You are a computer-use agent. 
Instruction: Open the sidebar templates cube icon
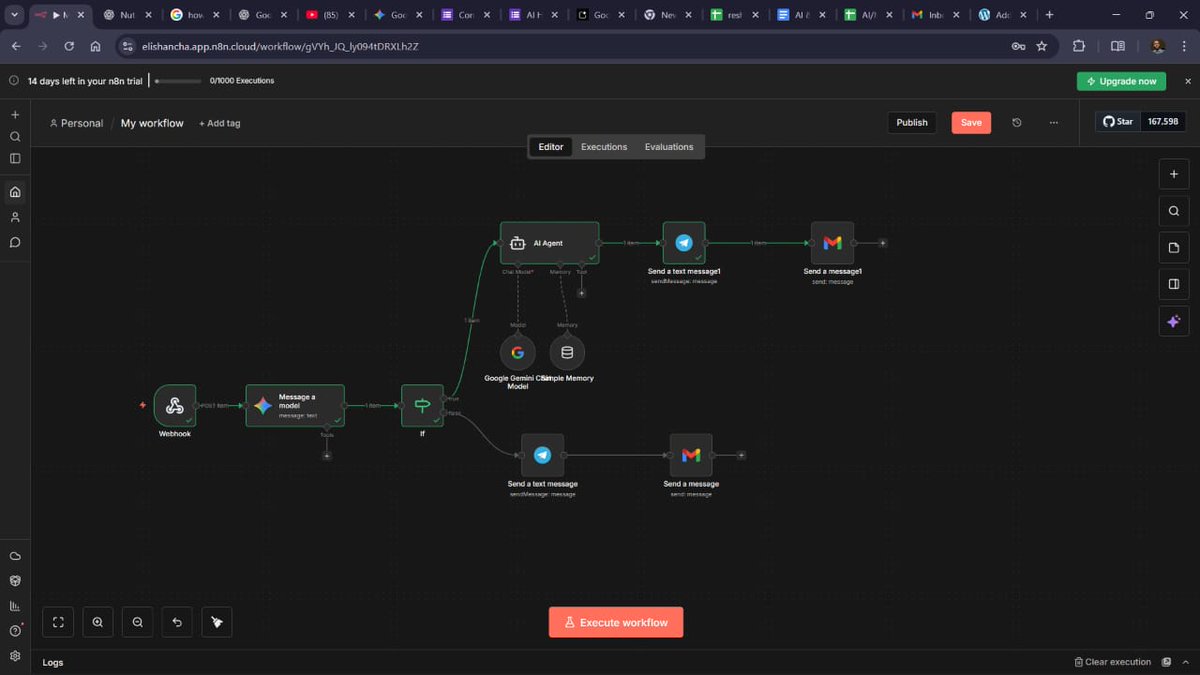pyautogui.click(x=15, y=581)
